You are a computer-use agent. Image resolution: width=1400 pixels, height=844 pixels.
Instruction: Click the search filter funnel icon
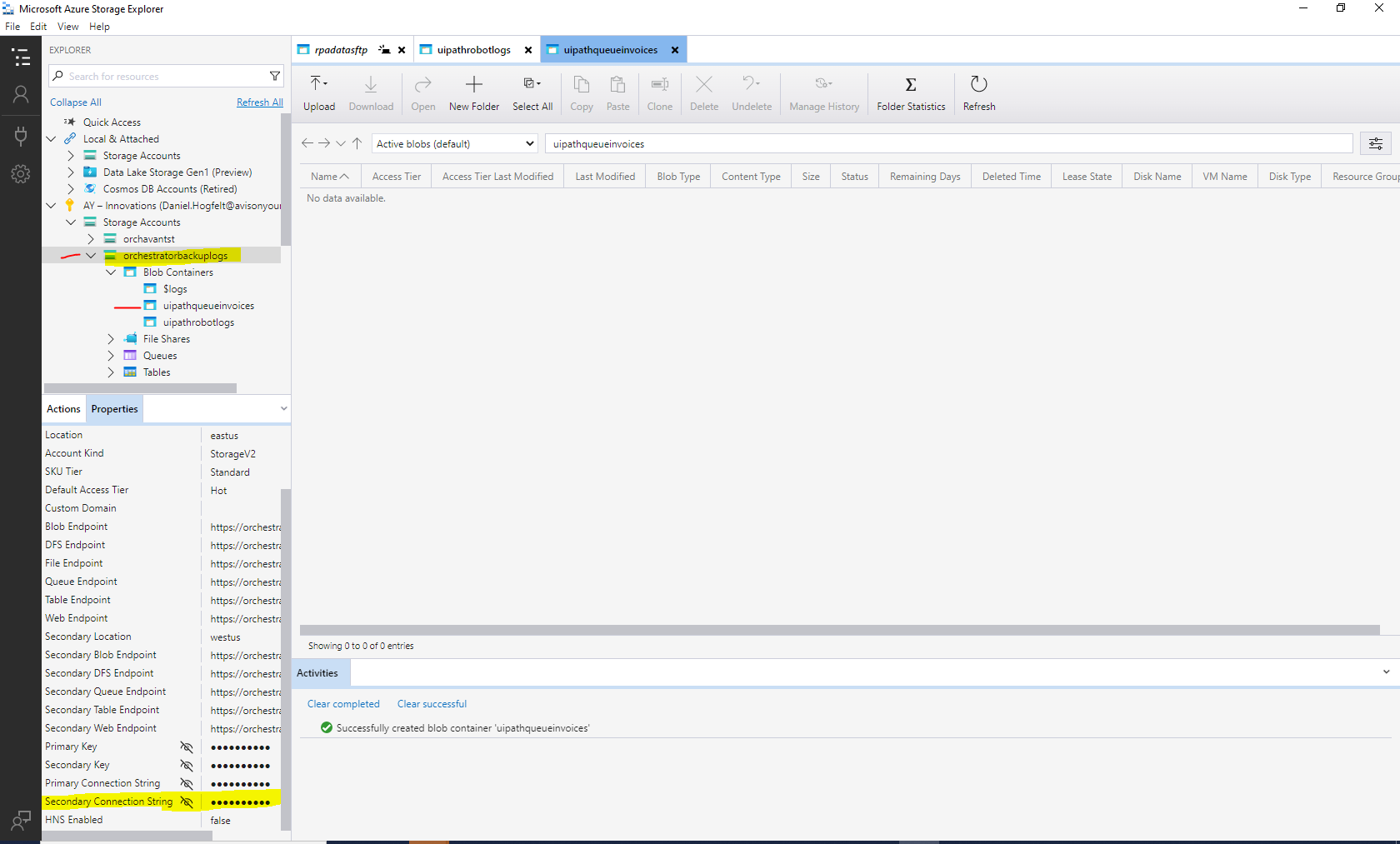click(275, 76)
